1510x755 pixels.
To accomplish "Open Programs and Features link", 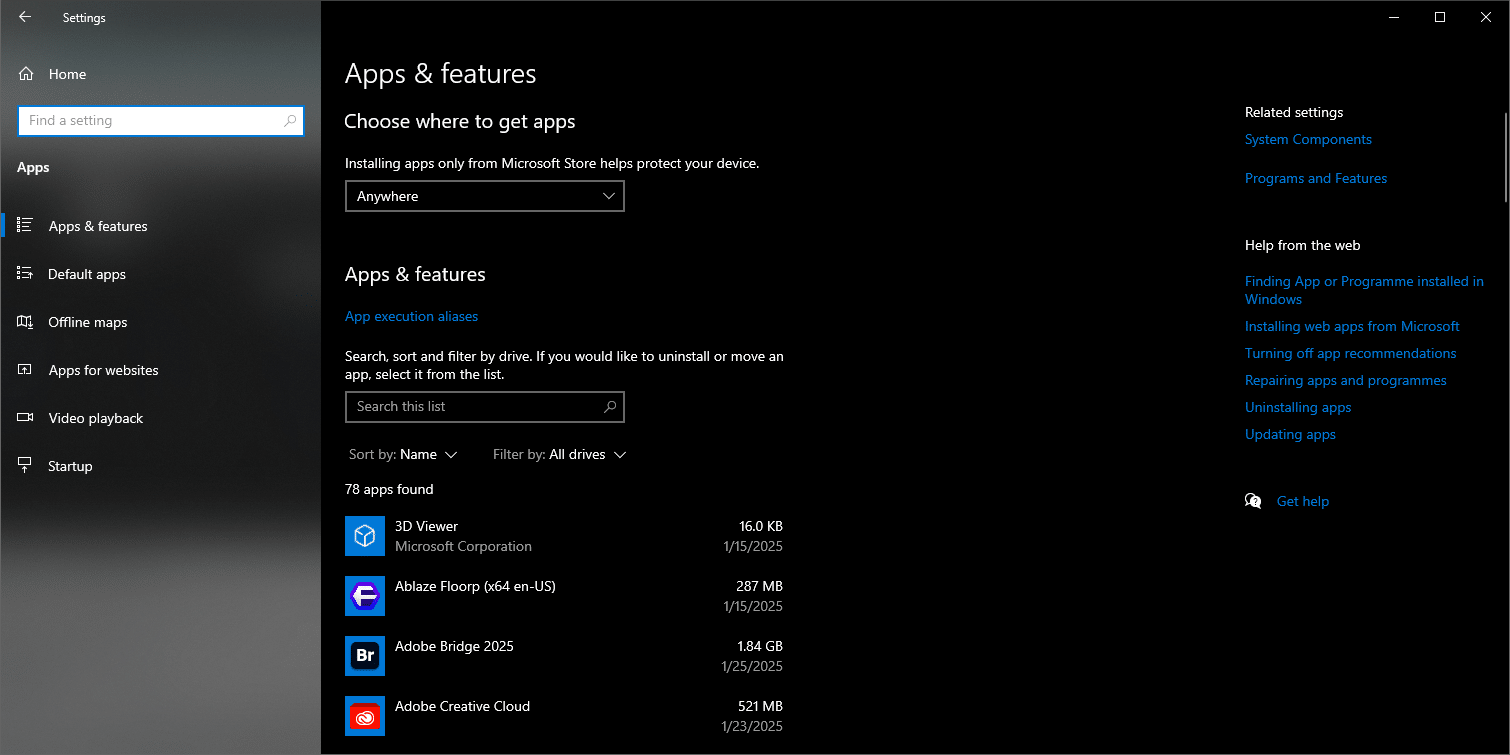I will pyautogui.click(x=1315, y=178).
